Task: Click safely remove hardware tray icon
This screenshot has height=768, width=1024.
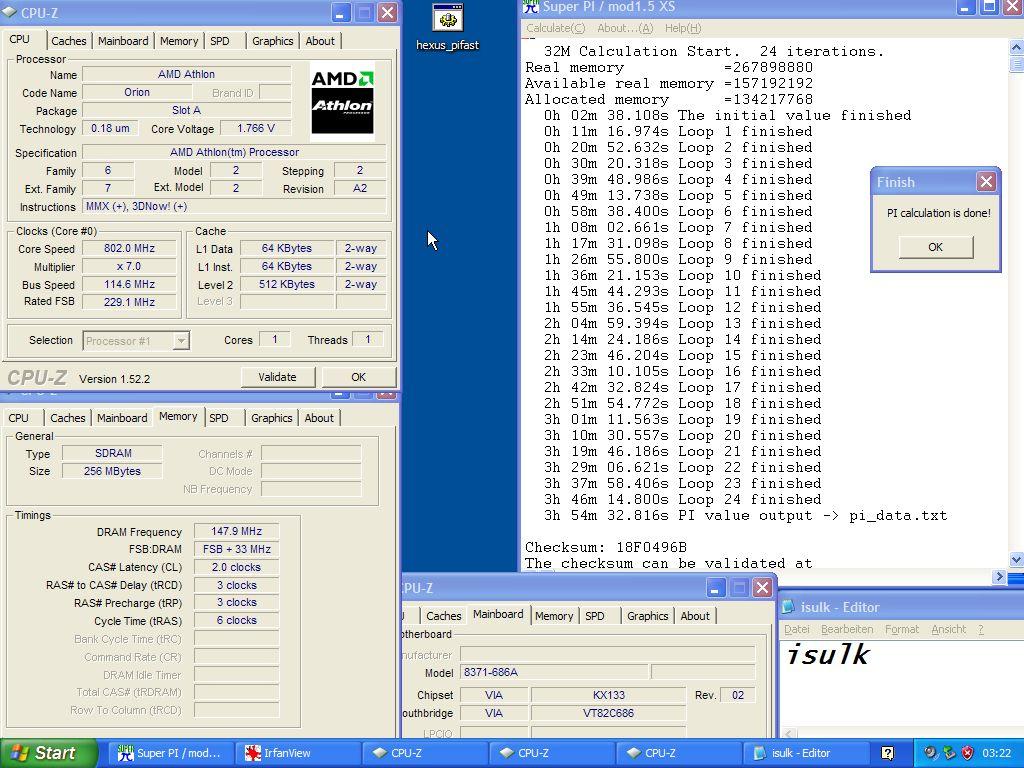Action: pos(949,753)
